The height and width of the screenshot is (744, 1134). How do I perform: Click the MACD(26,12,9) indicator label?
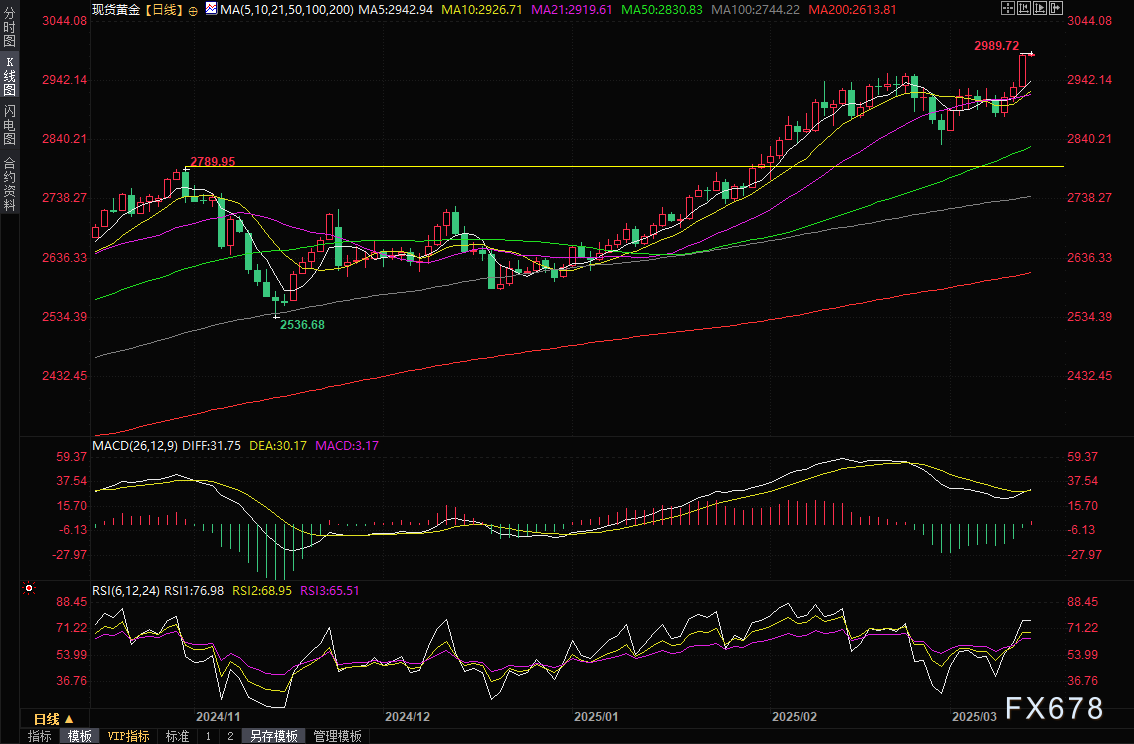click(x=135, y=444)
